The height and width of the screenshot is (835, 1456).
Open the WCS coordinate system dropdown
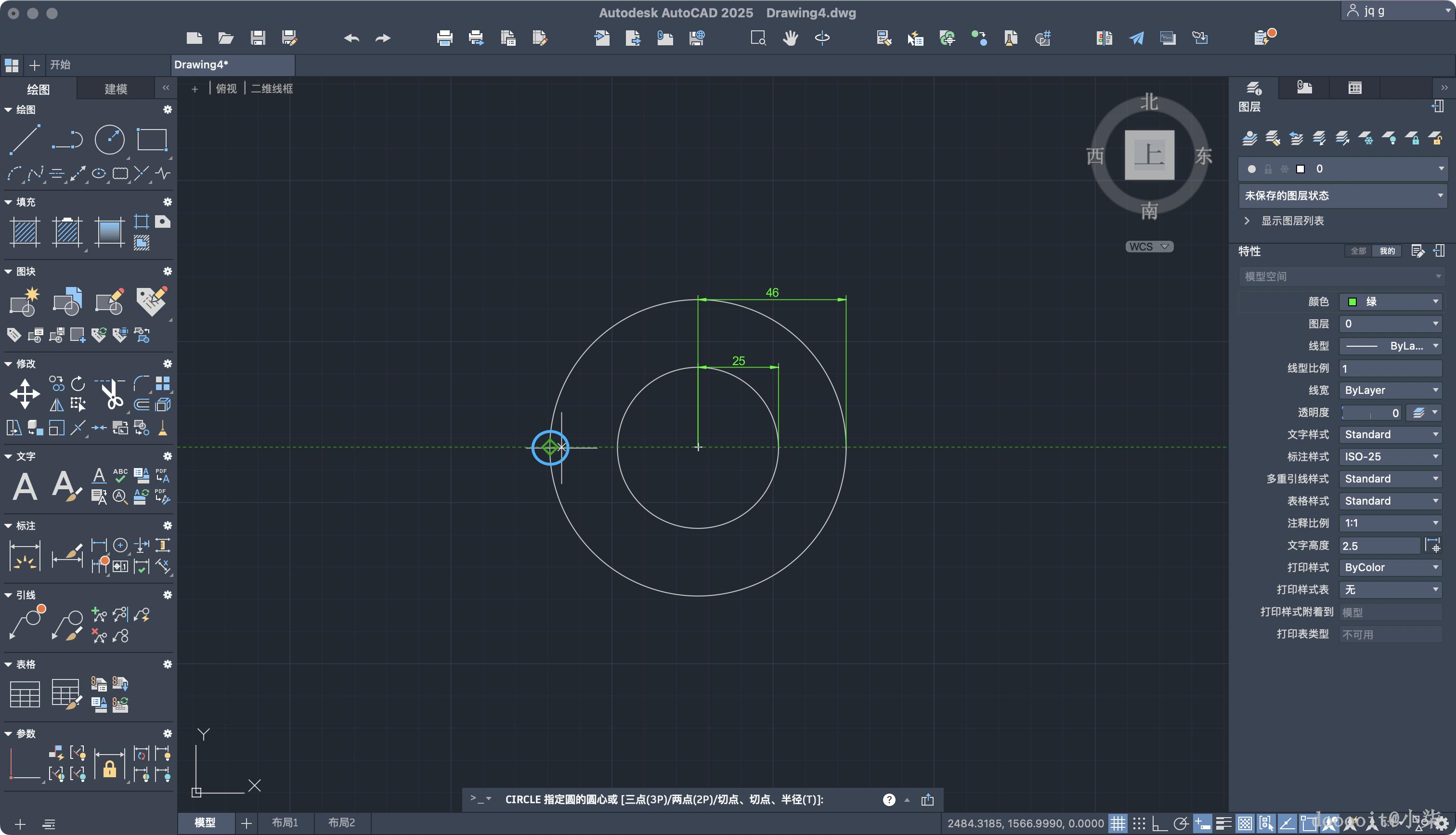click(x=1149, y=247)
